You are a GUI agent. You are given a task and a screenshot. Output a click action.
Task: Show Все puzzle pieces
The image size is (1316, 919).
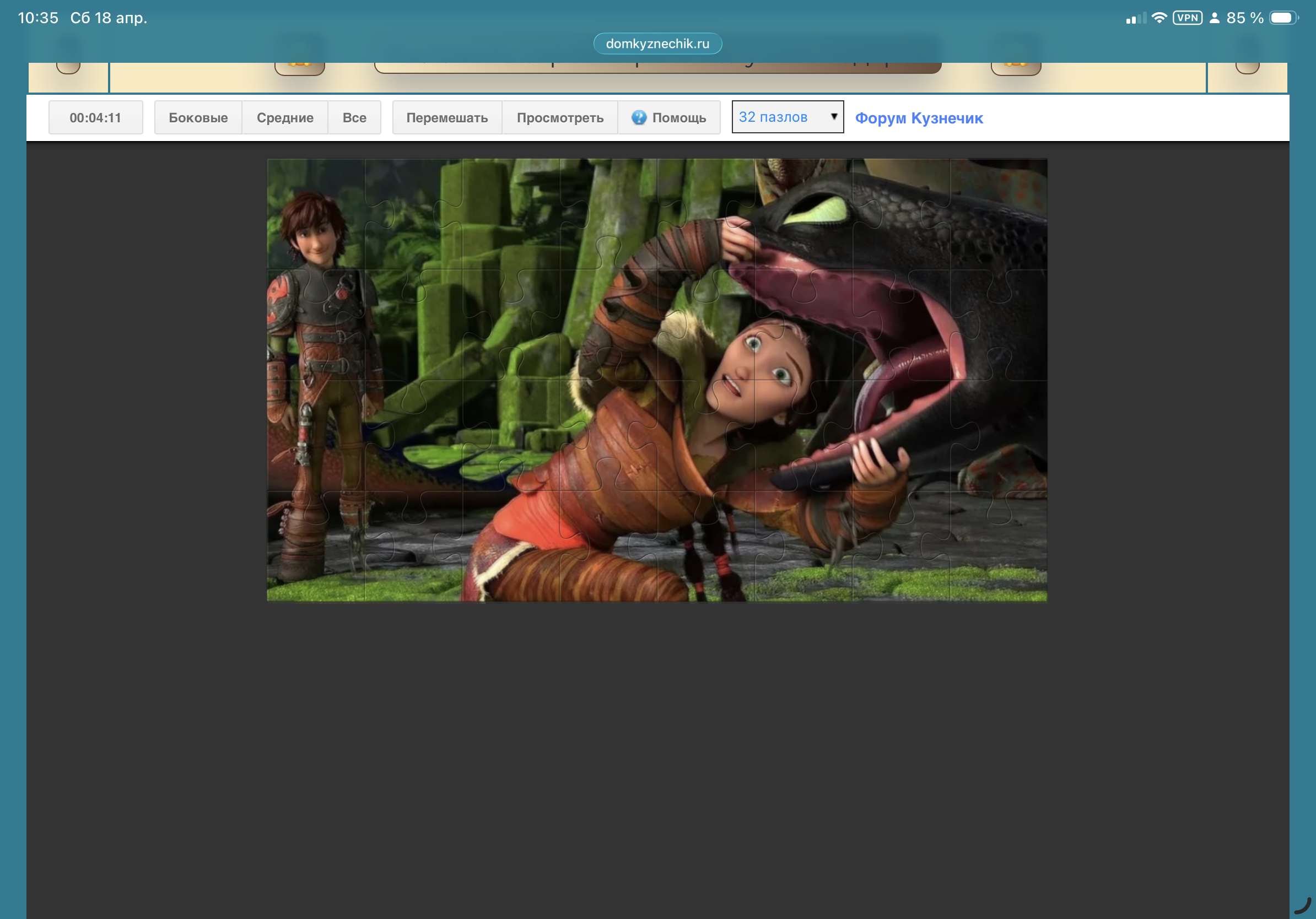pos(354,117)
